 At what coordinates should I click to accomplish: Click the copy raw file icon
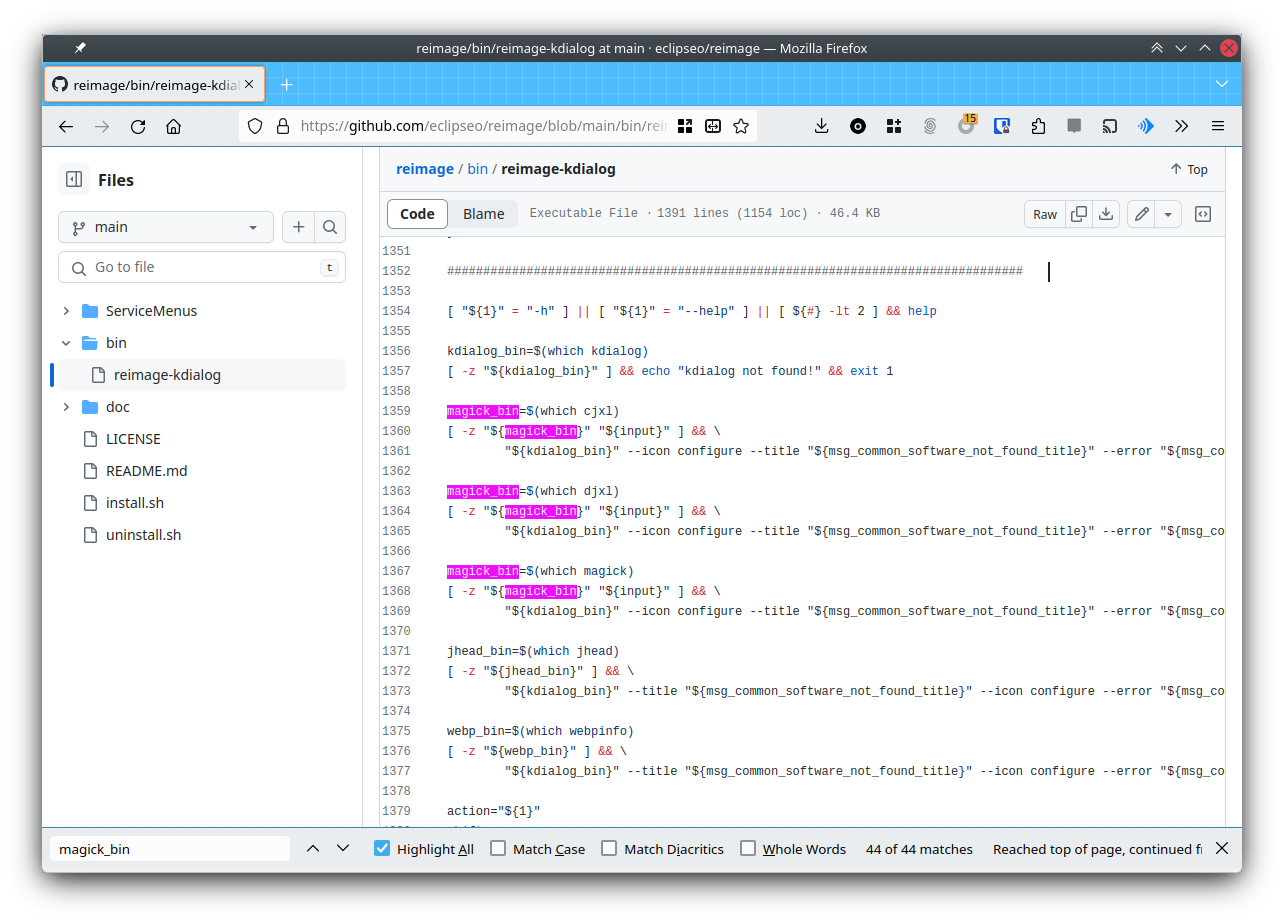[x=1078, y=214]
